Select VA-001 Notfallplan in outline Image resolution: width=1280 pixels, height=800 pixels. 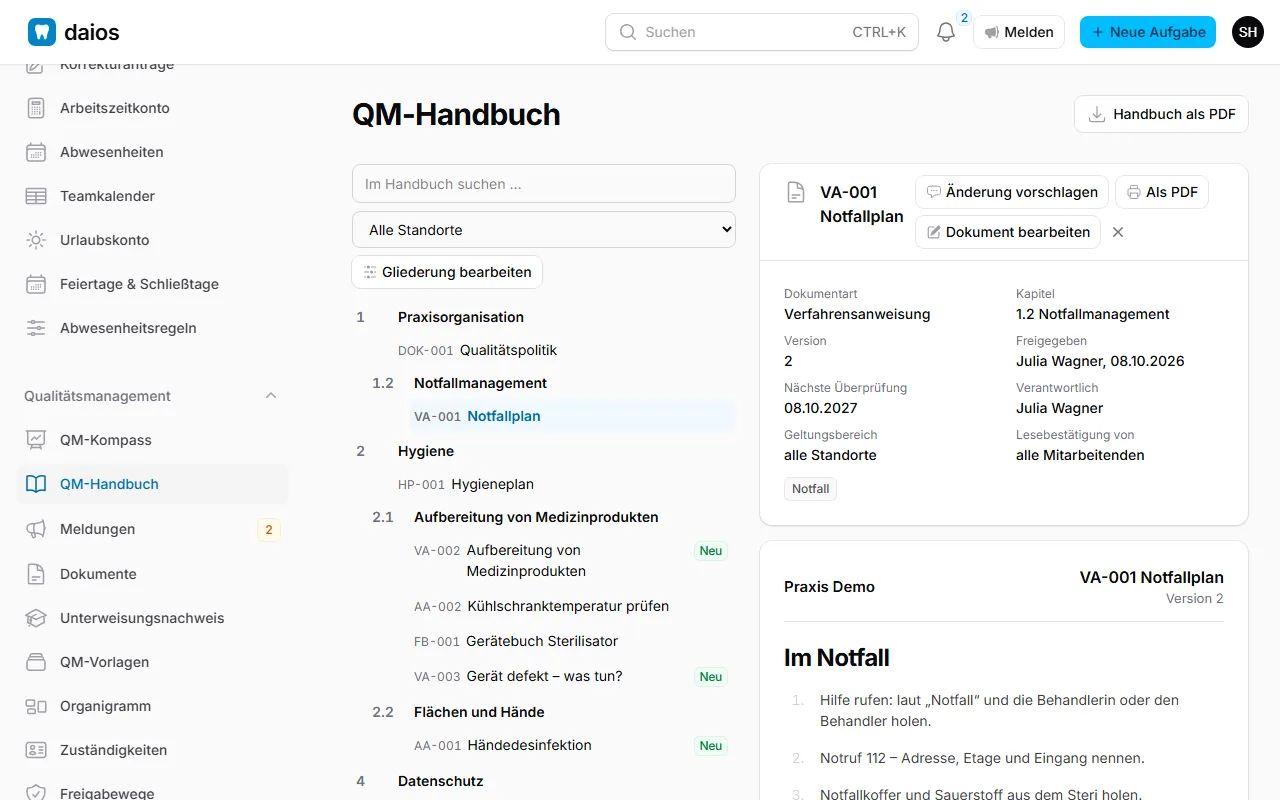572,416
